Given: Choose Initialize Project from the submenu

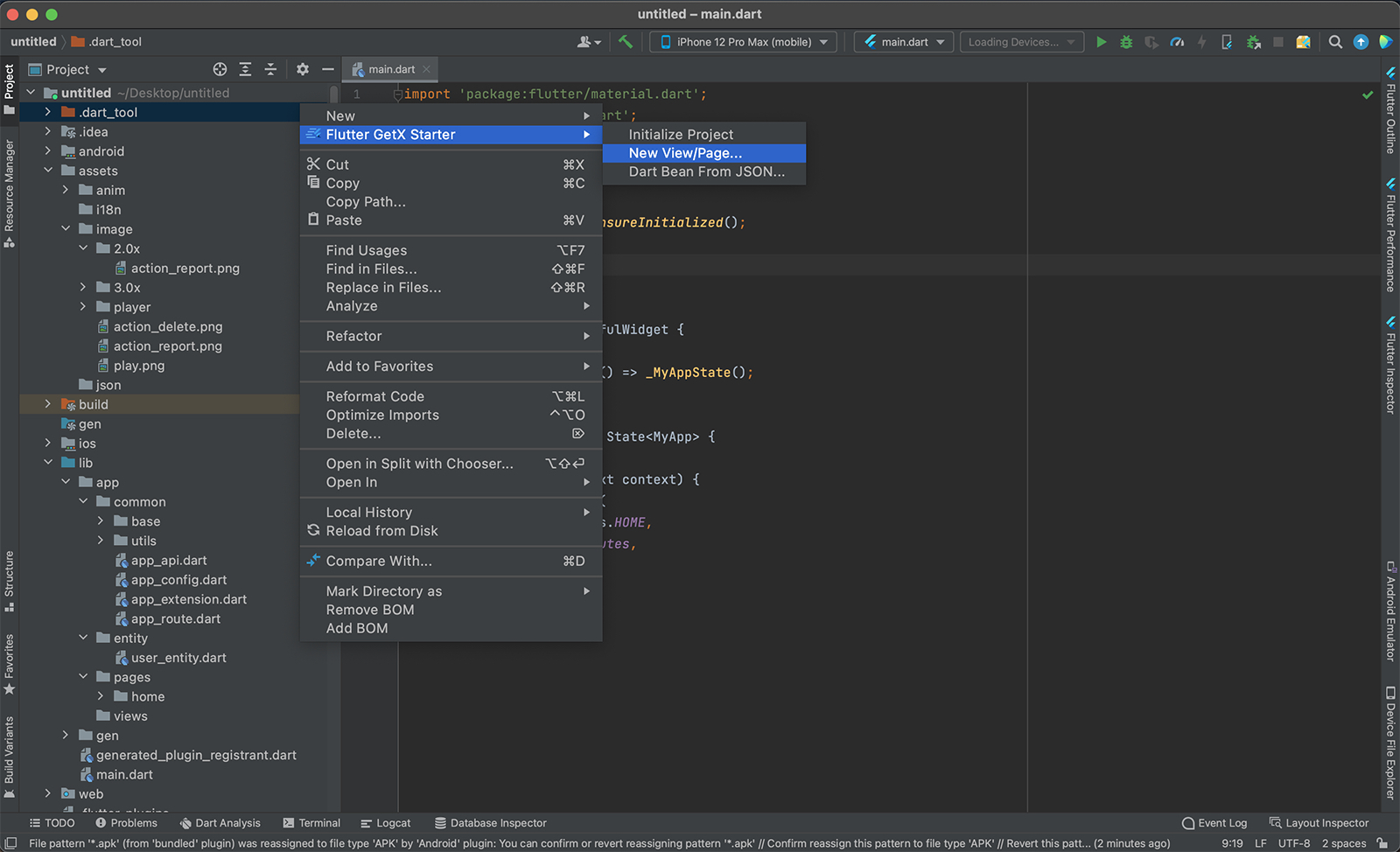Looking at the screenshot, I should click(x=704, y=134).
